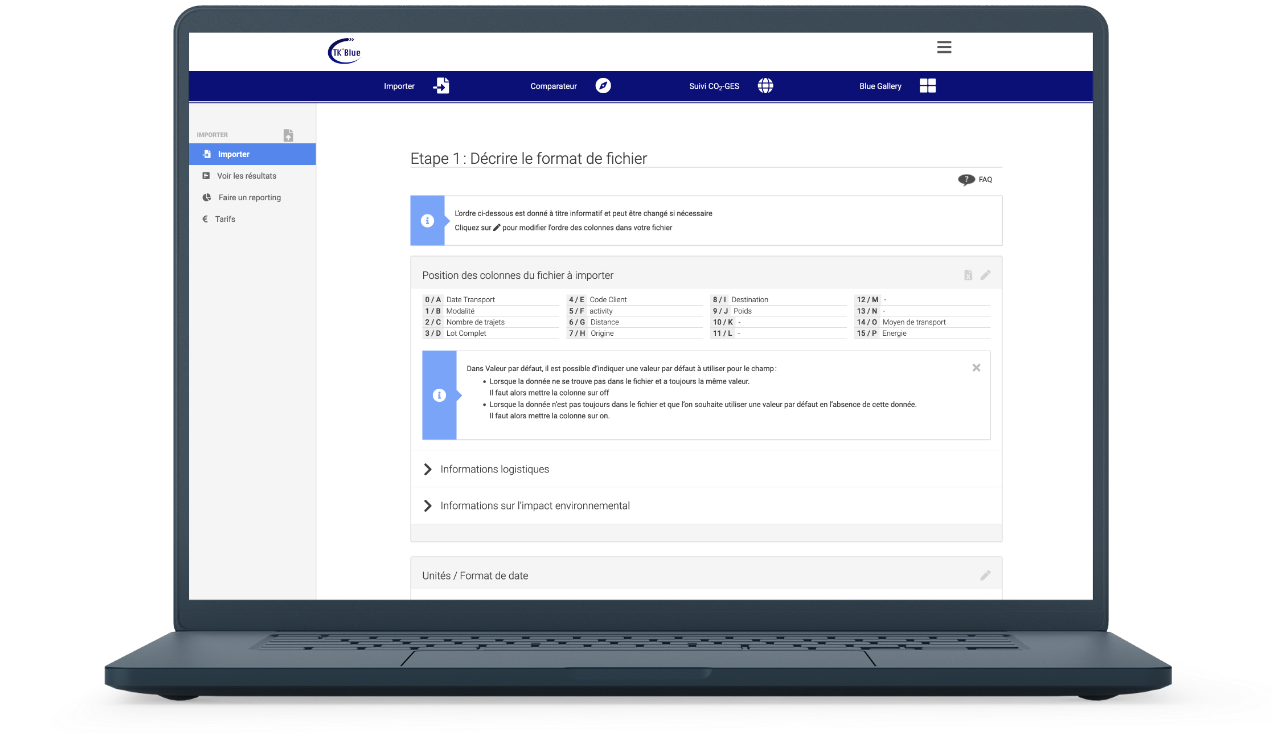Viewport: 1272px width, 742px height.
Task: Click the TK'Blue logo
Action: point(344,52)
